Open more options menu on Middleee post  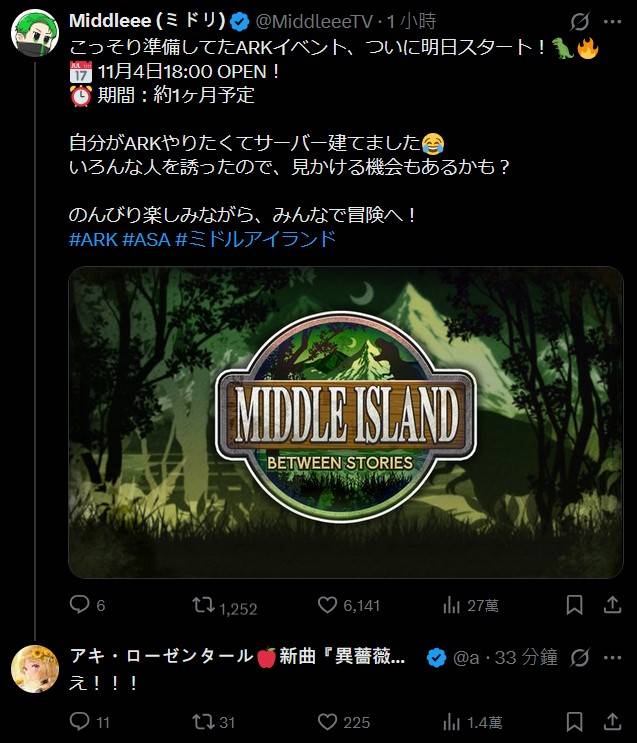click(x=612, y=21)
